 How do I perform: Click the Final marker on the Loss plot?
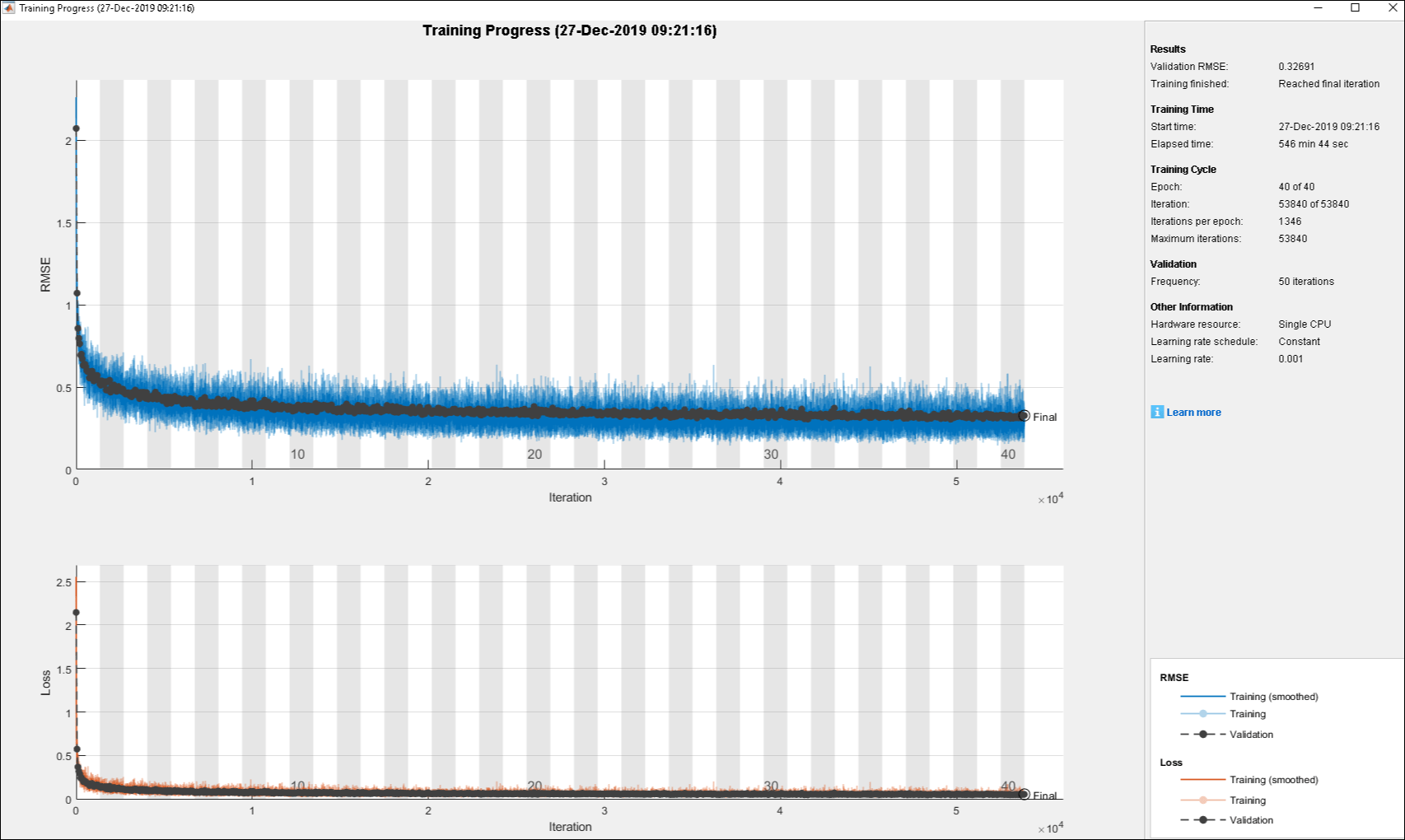[x=1024, y=795]
